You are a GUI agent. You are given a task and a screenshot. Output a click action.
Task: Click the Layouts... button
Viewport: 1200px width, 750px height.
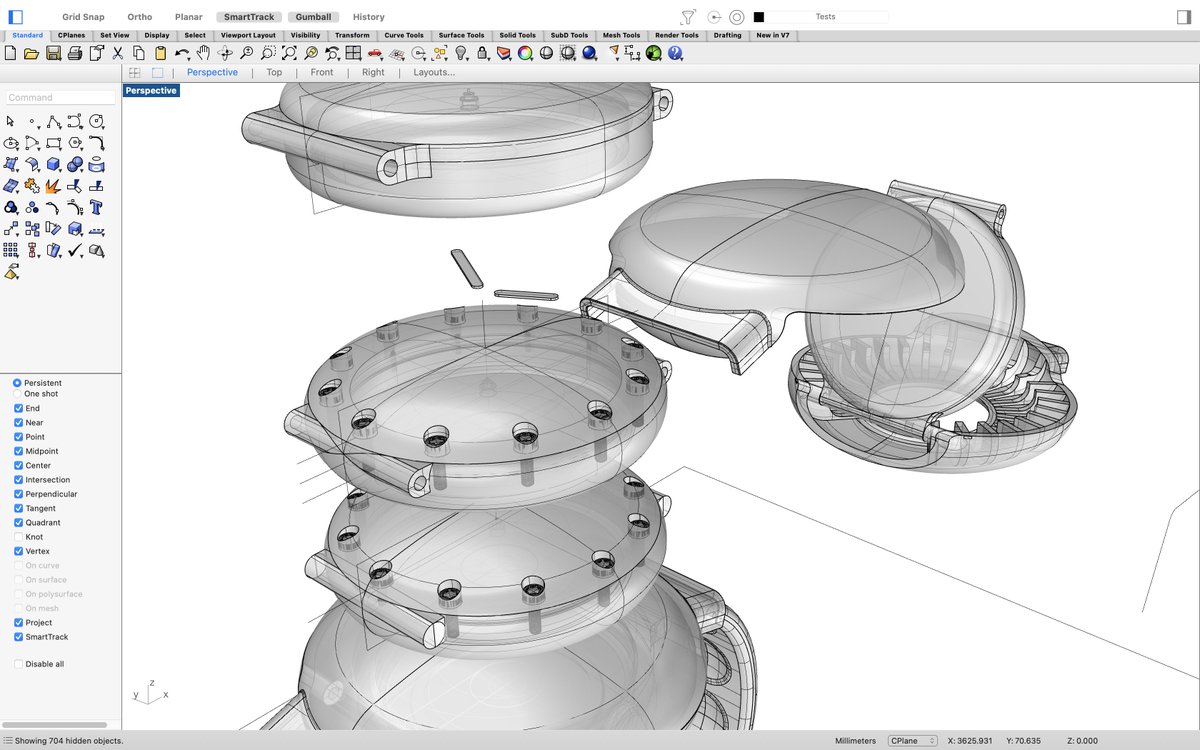point(436,71)
